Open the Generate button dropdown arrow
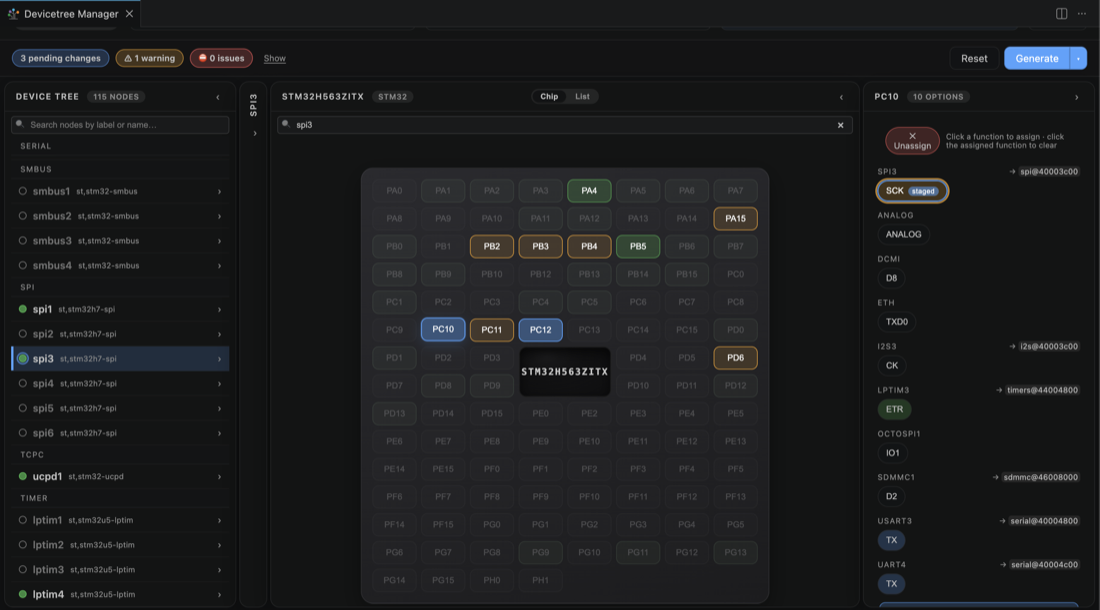Screen dimensions: 1100x610 pos(1078,58)
